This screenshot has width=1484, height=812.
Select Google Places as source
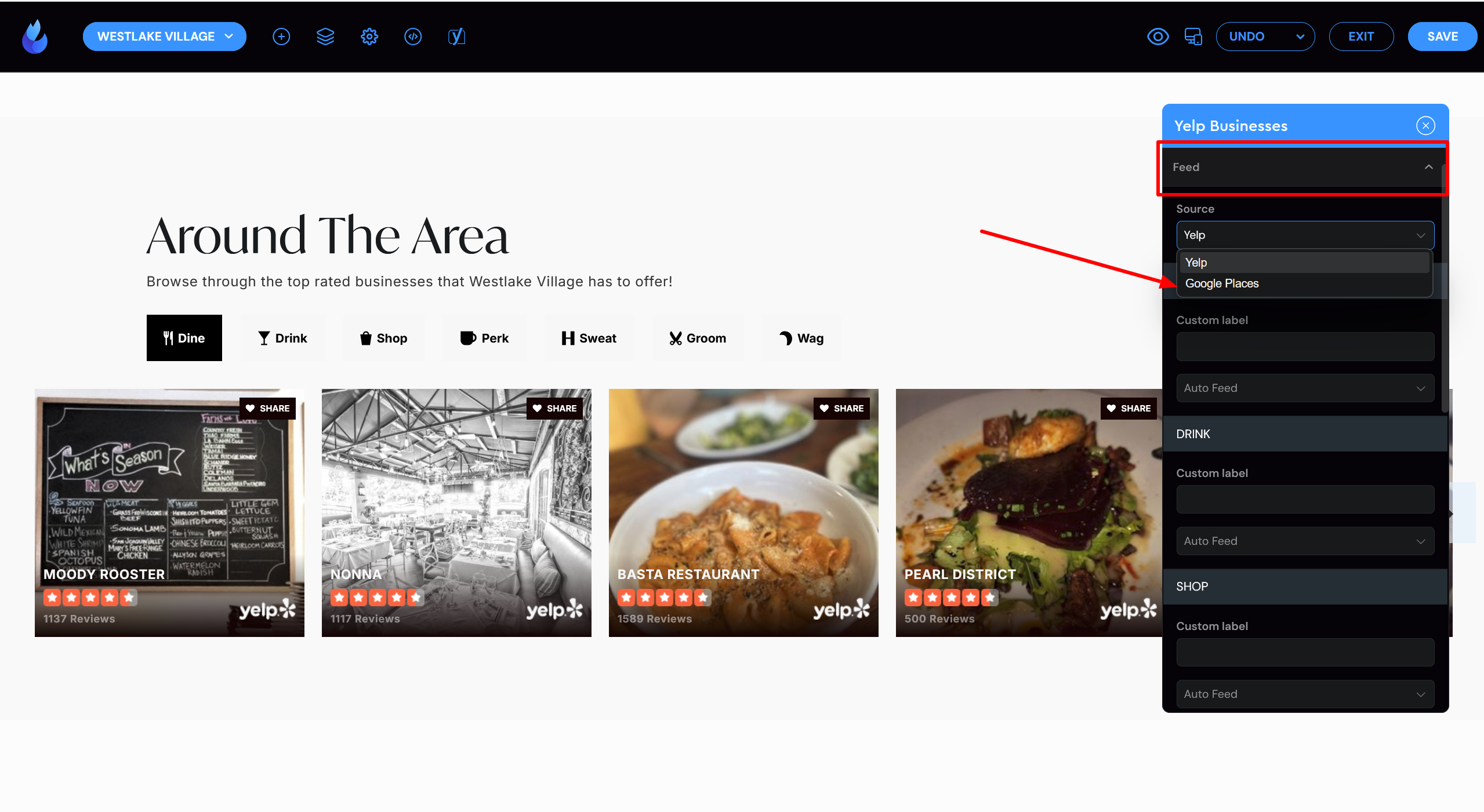click(1305, 283)
